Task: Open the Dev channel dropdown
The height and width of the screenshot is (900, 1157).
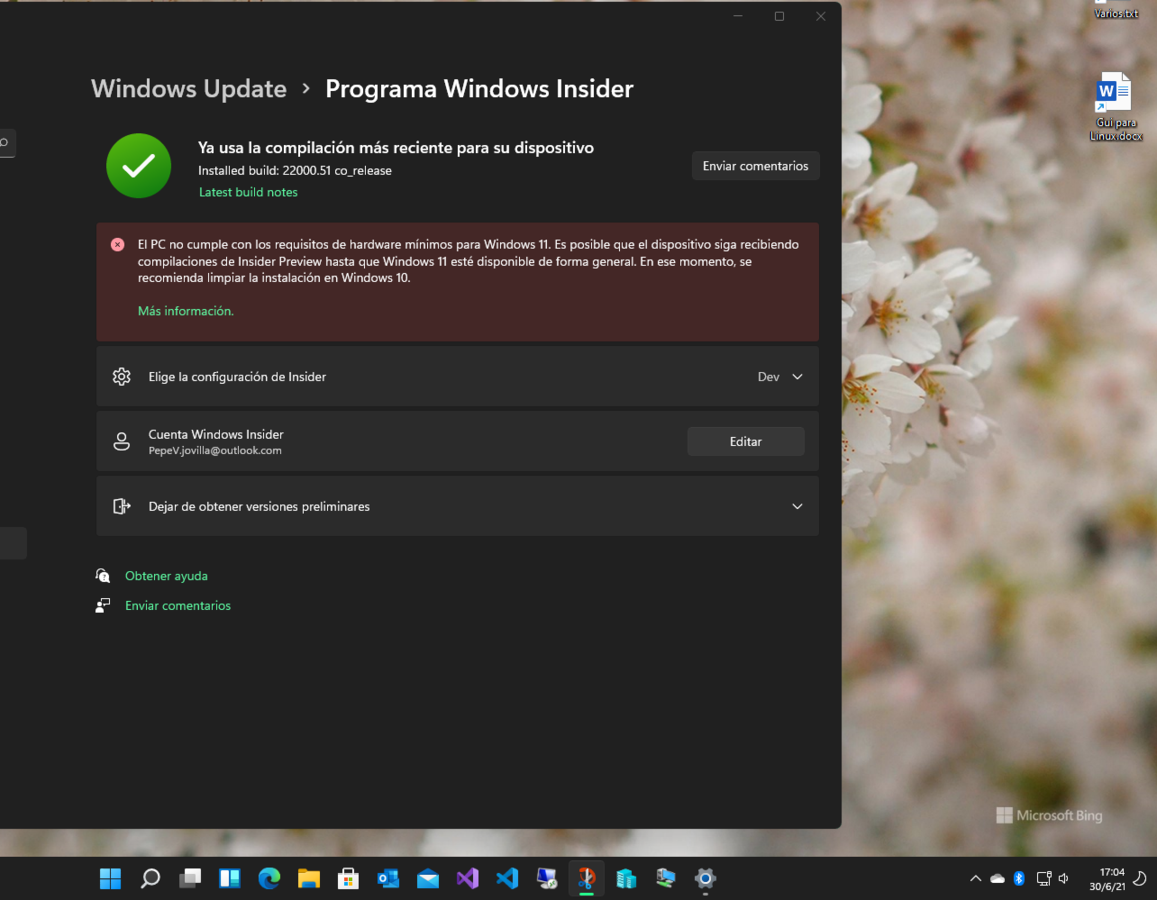Action: [x=780, y=377]
